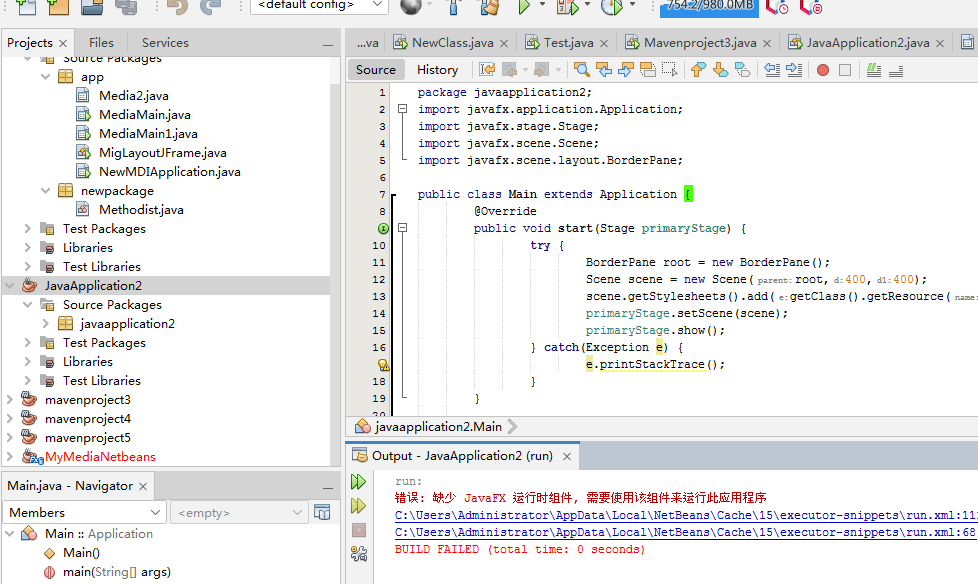Open the Debug Project icon

566,9
